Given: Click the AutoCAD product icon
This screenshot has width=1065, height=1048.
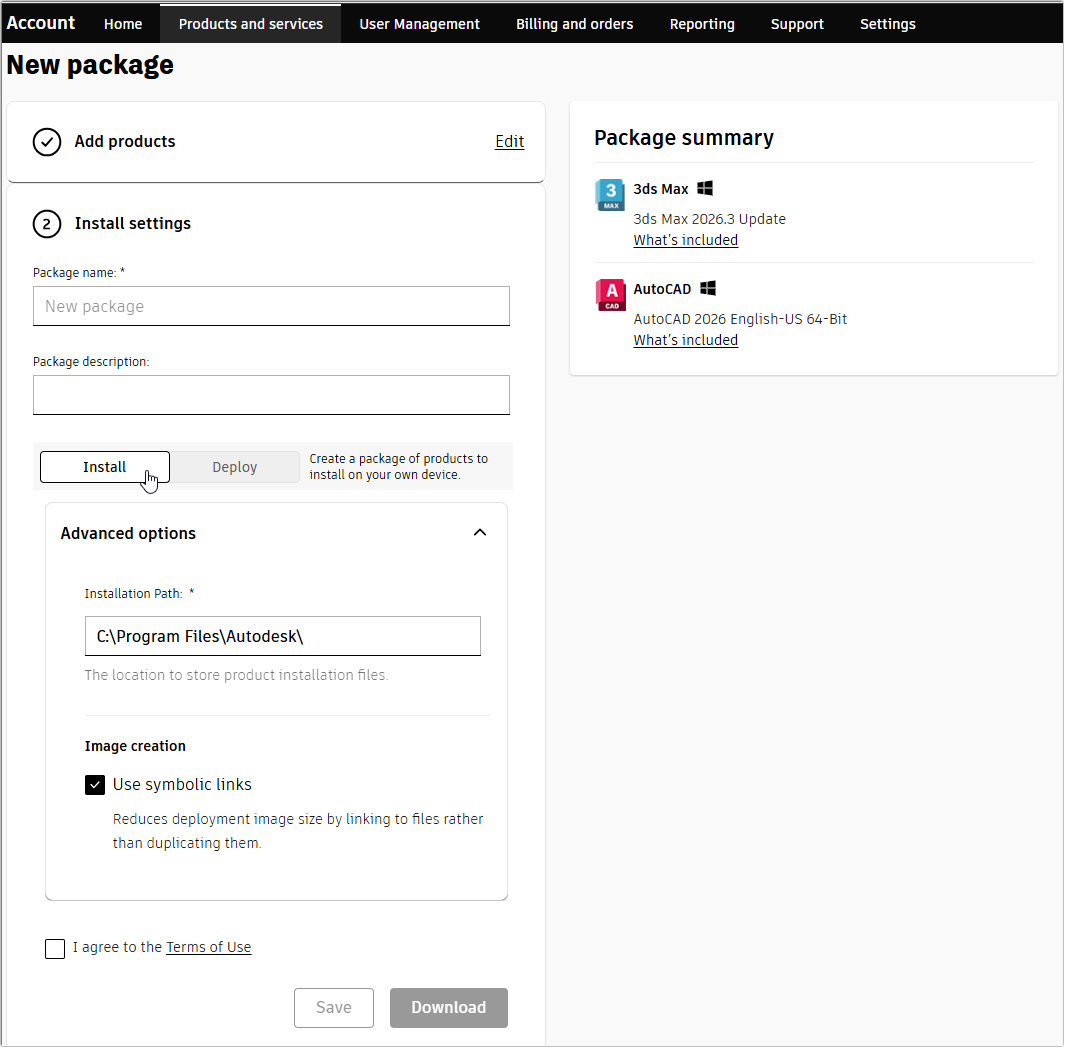Looking at the screenshot, I should [610, 294].
